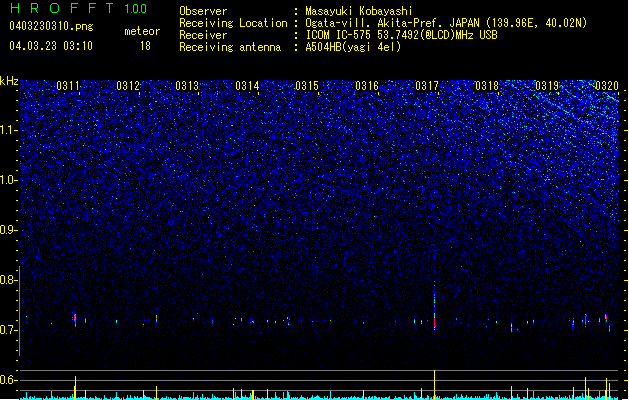This screenshot has width=629, height=400.
Task: Click the meteor count value 18
Action: pos(145,46)
